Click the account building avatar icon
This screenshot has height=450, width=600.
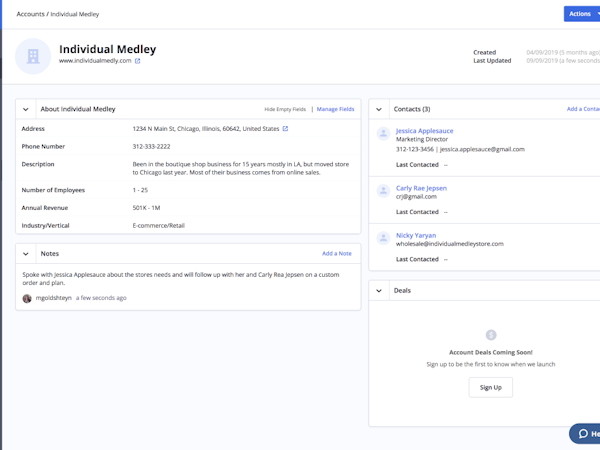pyautogui.click(x=33, y=56)
